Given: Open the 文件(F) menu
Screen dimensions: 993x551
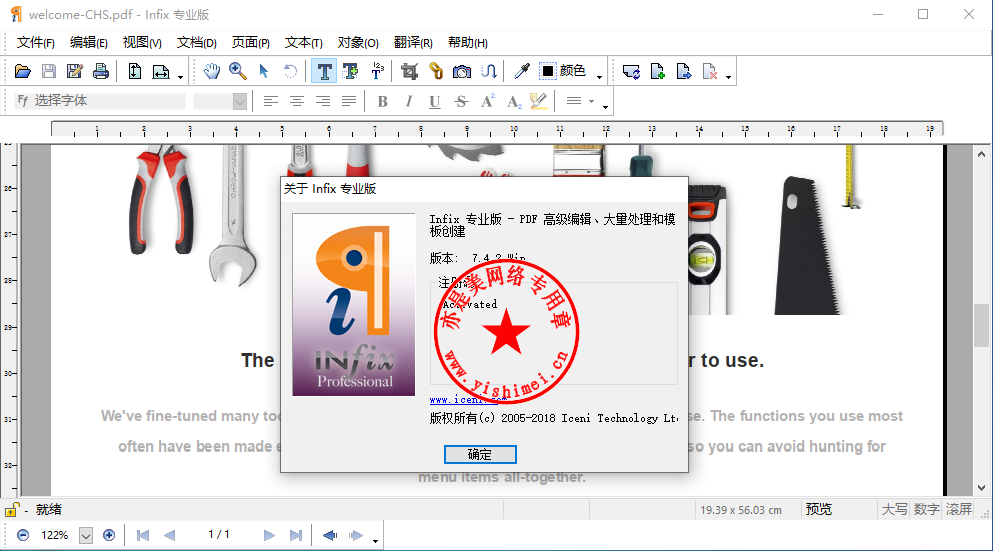Looking at the screenshot, I should click(x=35, y=42).
